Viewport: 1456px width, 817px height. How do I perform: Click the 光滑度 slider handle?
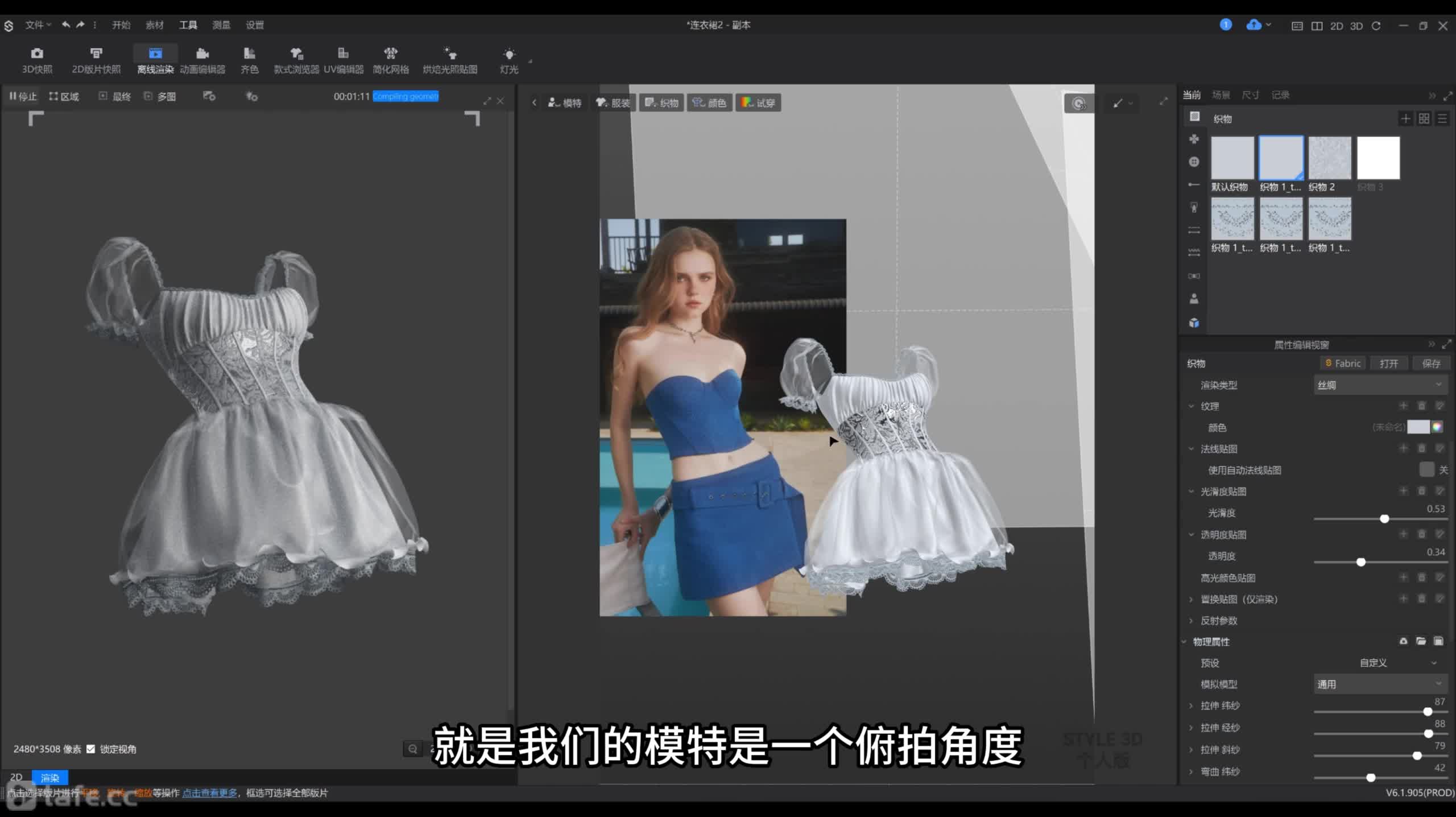(1384, 519)
